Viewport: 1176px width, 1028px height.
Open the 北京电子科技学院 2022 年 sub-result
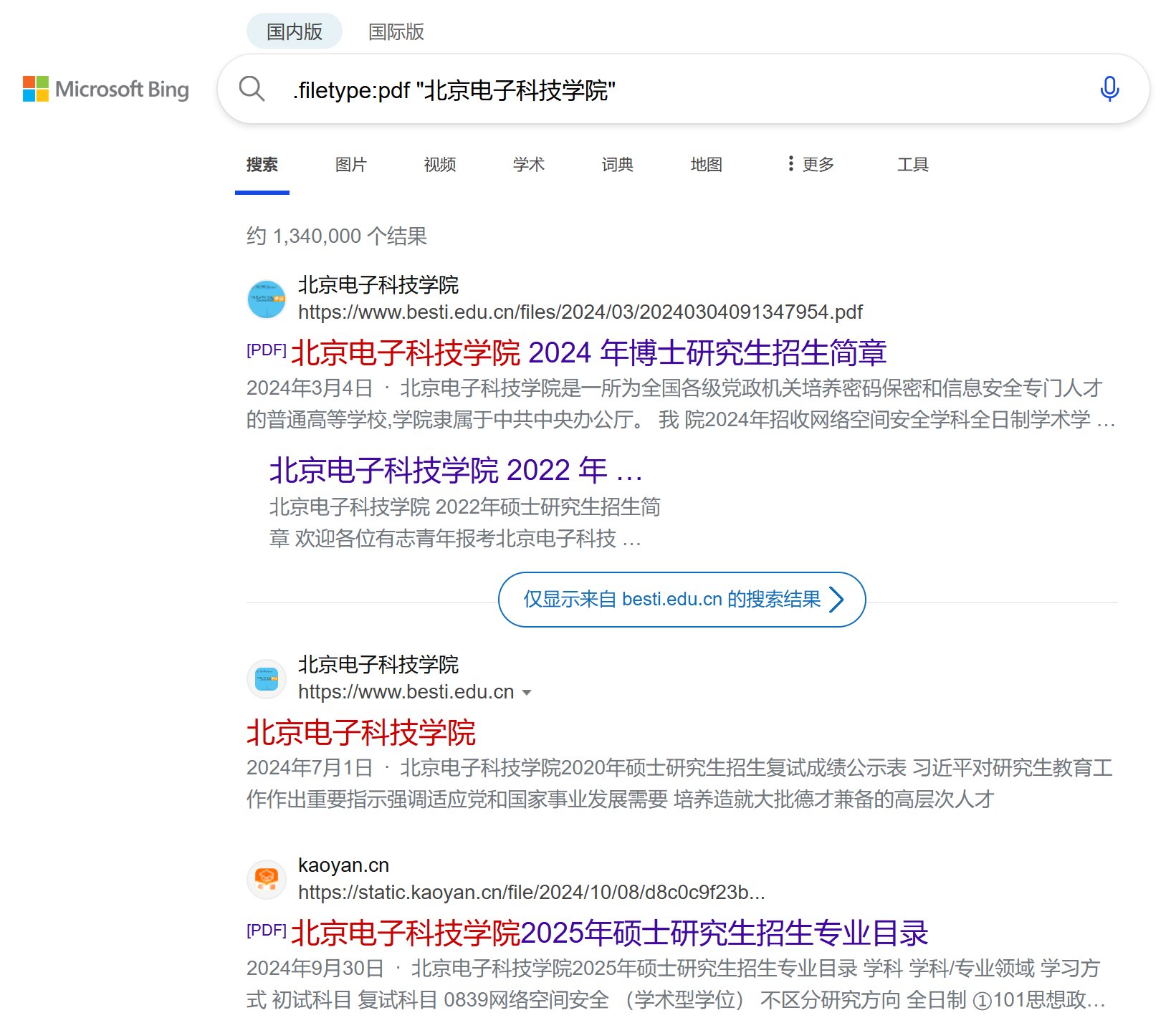pyautogui.click(x=456, y=470)
